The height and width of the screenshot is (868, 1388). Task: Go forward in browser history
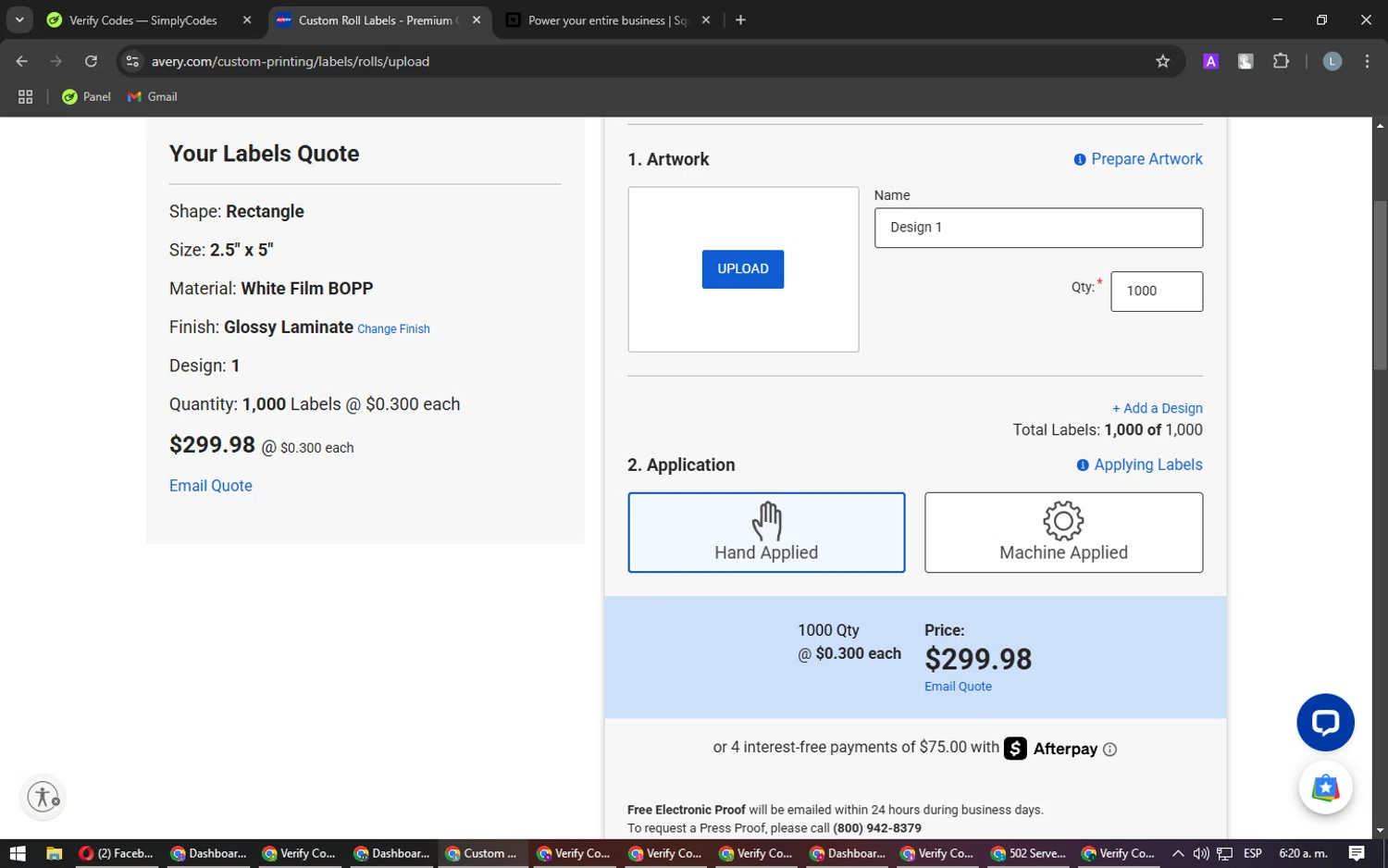(x=56, y=61)
